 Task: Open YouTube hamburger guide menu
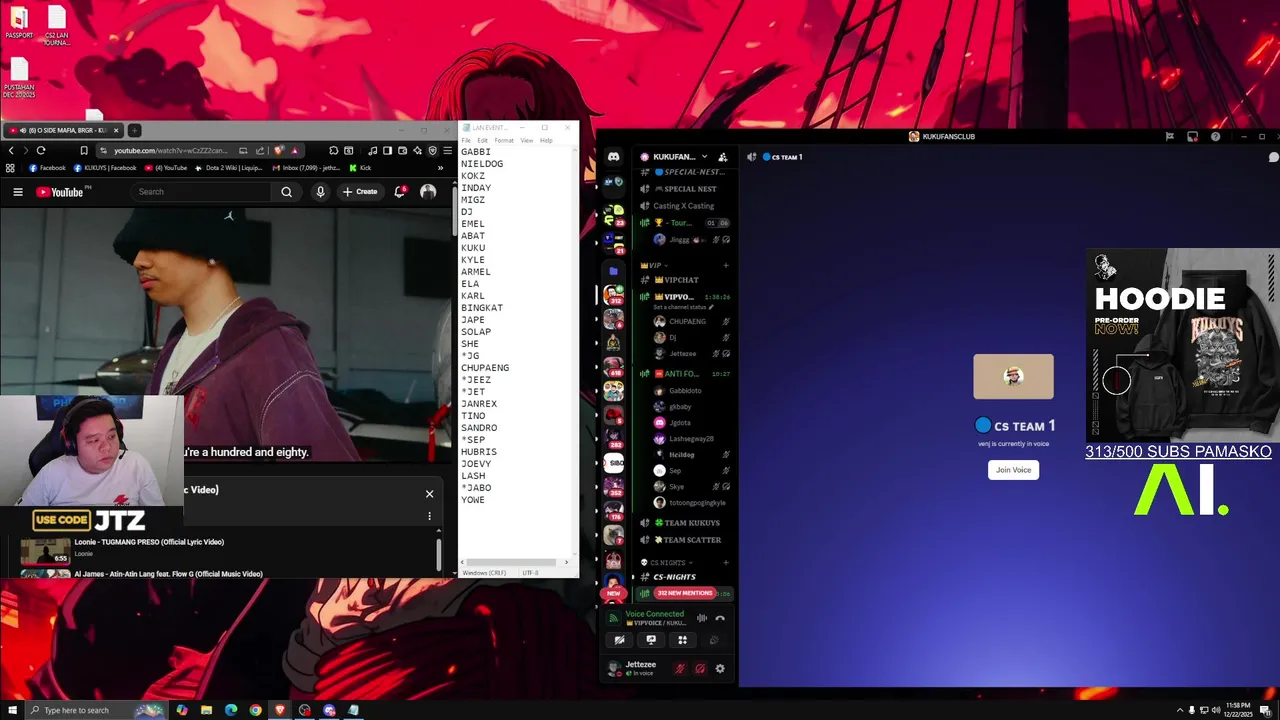(x=18, y=192)
